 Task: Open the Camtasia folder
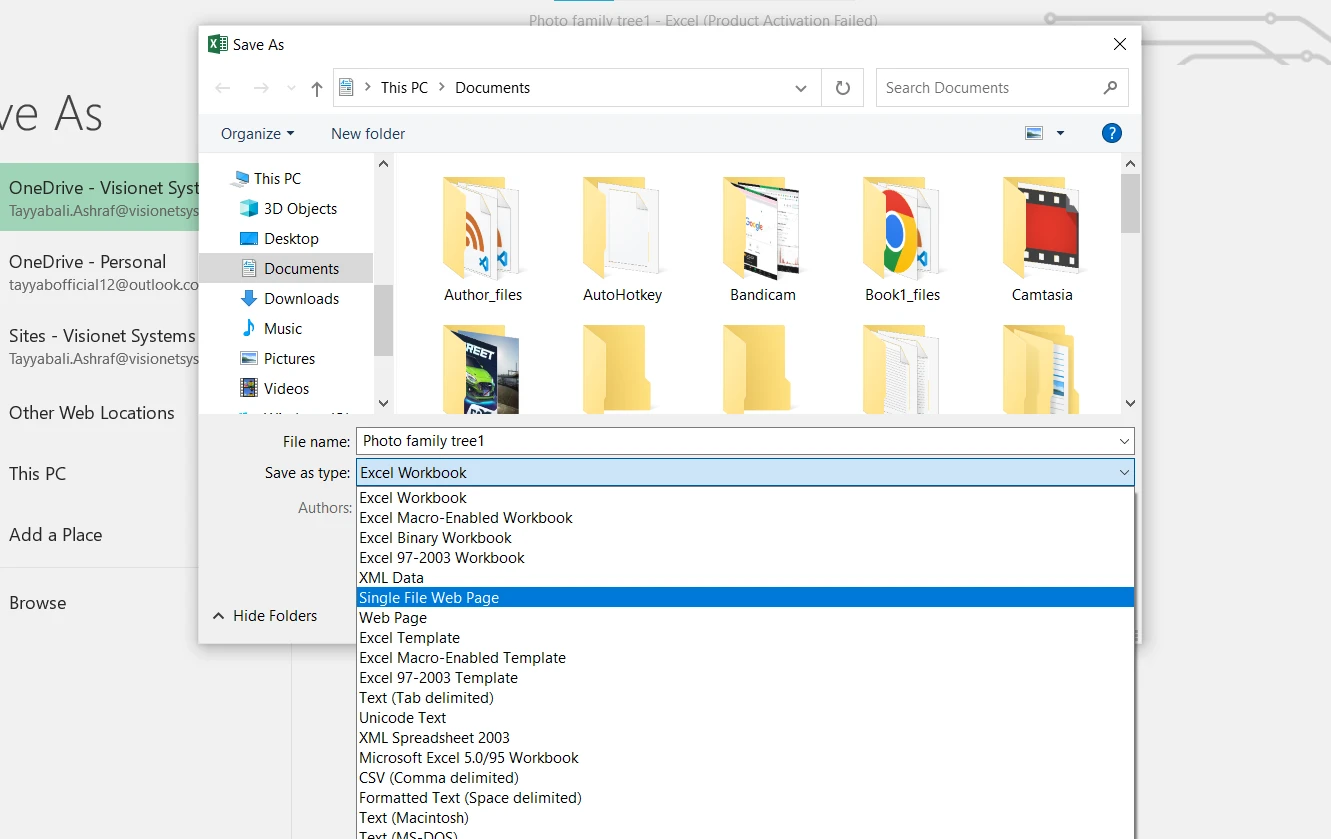[1041, 240]
